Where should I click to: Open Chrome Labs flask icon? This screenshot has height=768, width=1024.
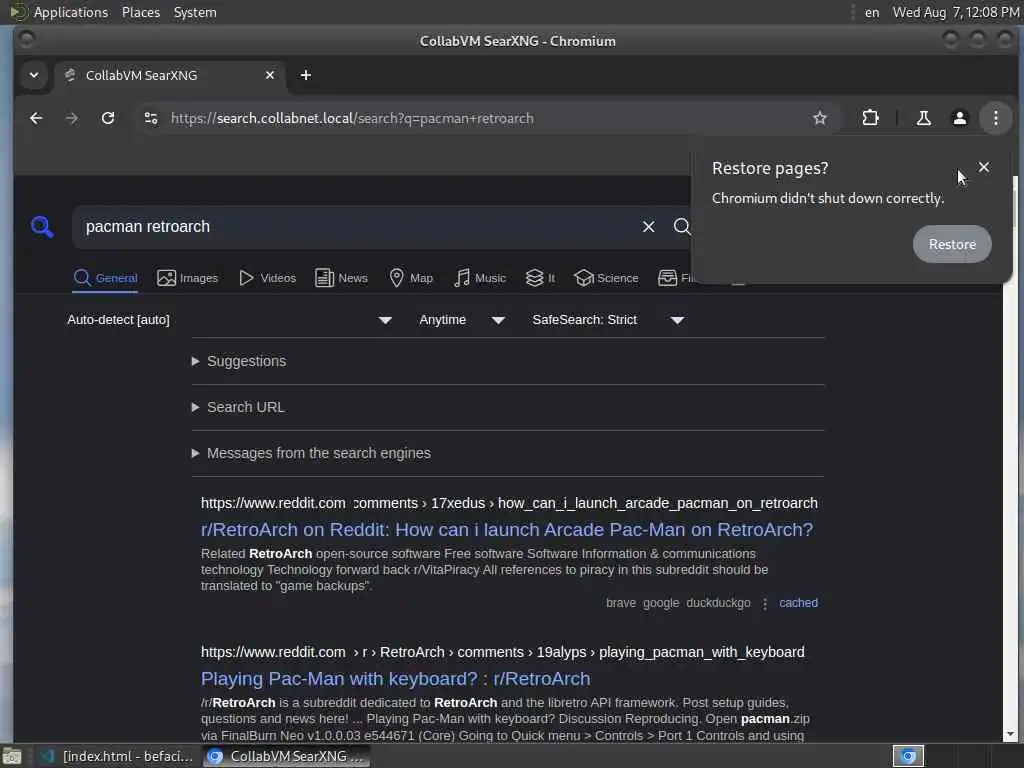[923, 118]
